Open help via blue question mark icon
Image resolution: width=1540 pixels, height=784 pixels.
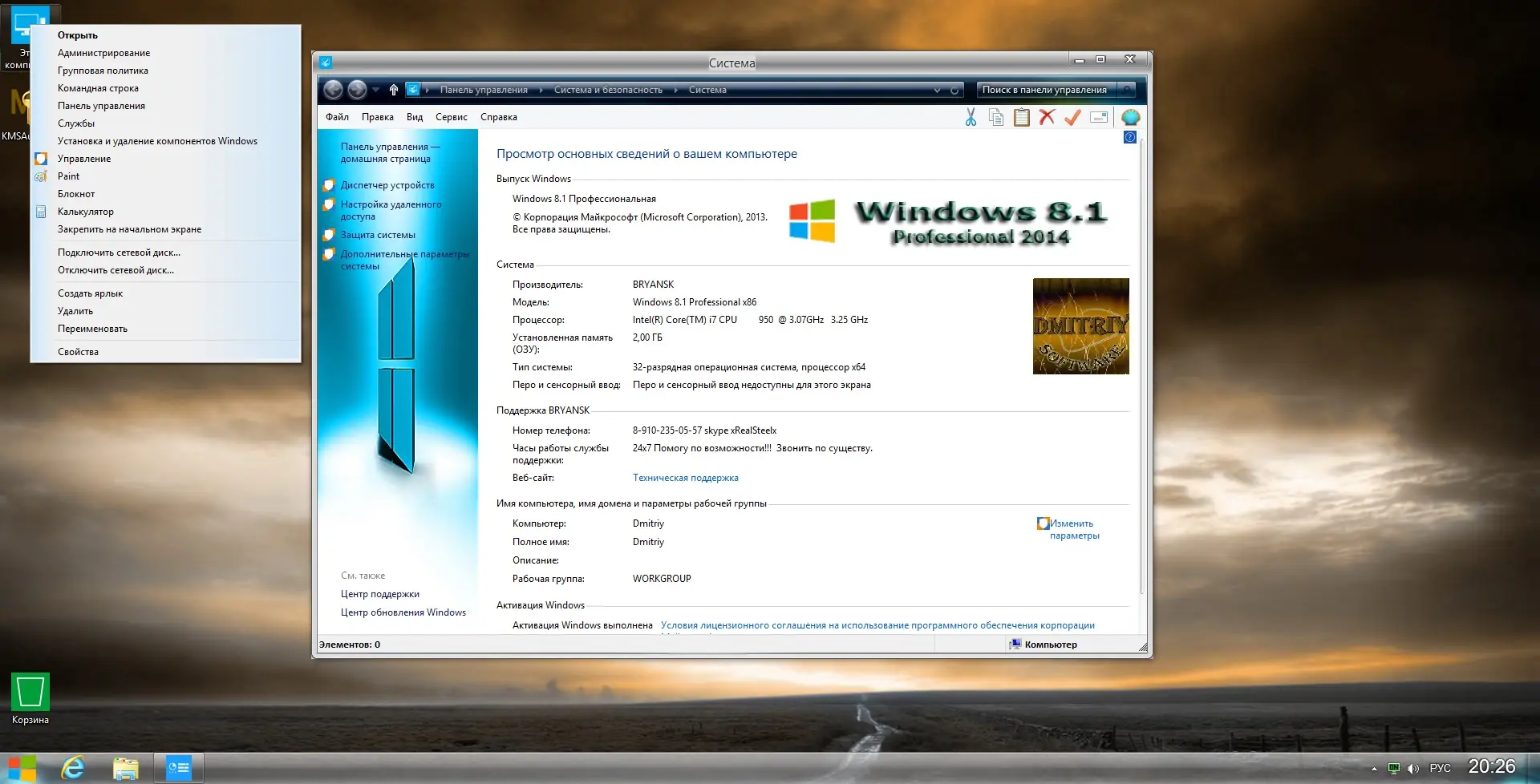[x=1129, y=138]
